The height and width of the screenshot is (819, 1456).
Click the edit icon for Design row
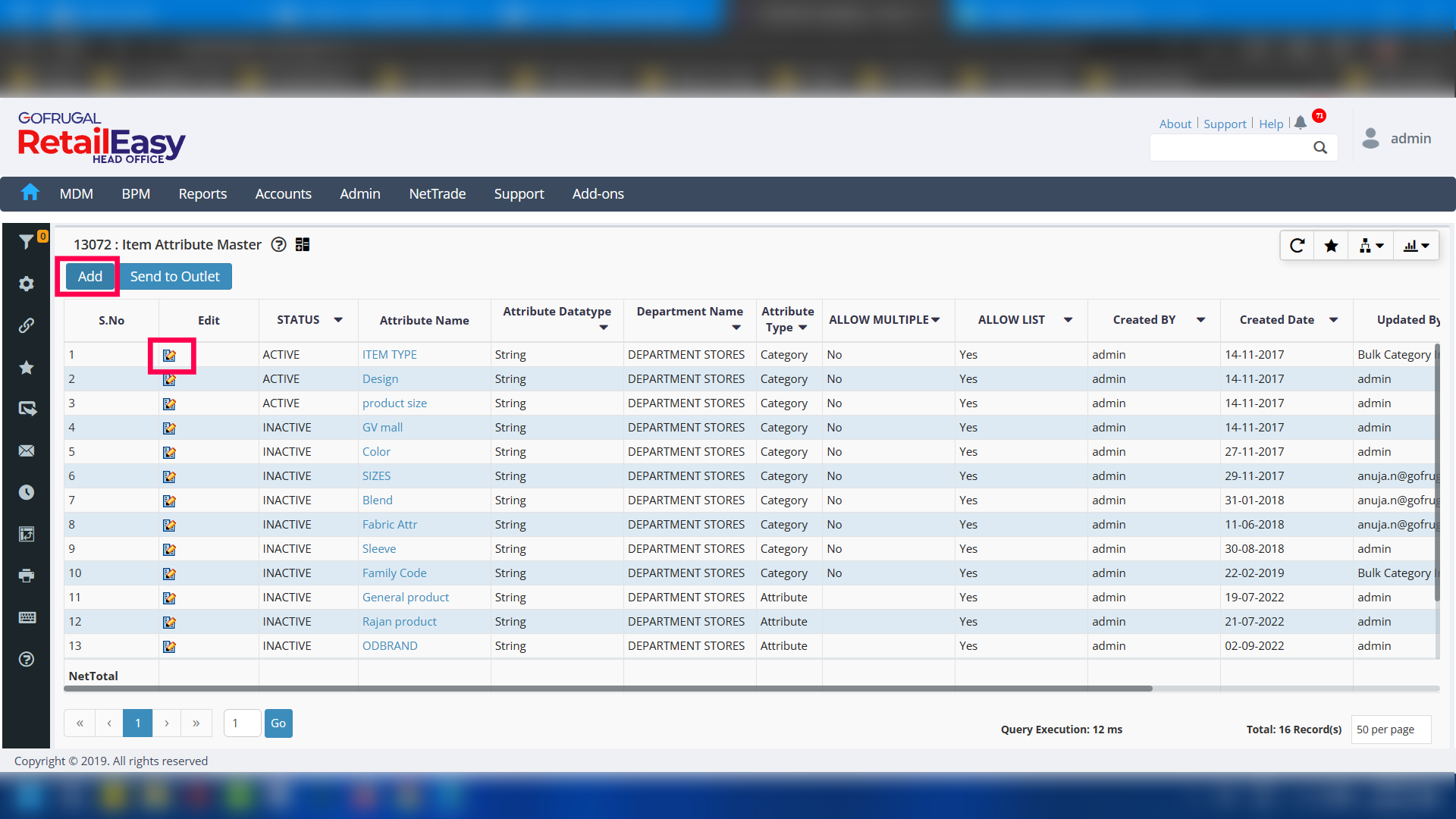tap(169, 380)
